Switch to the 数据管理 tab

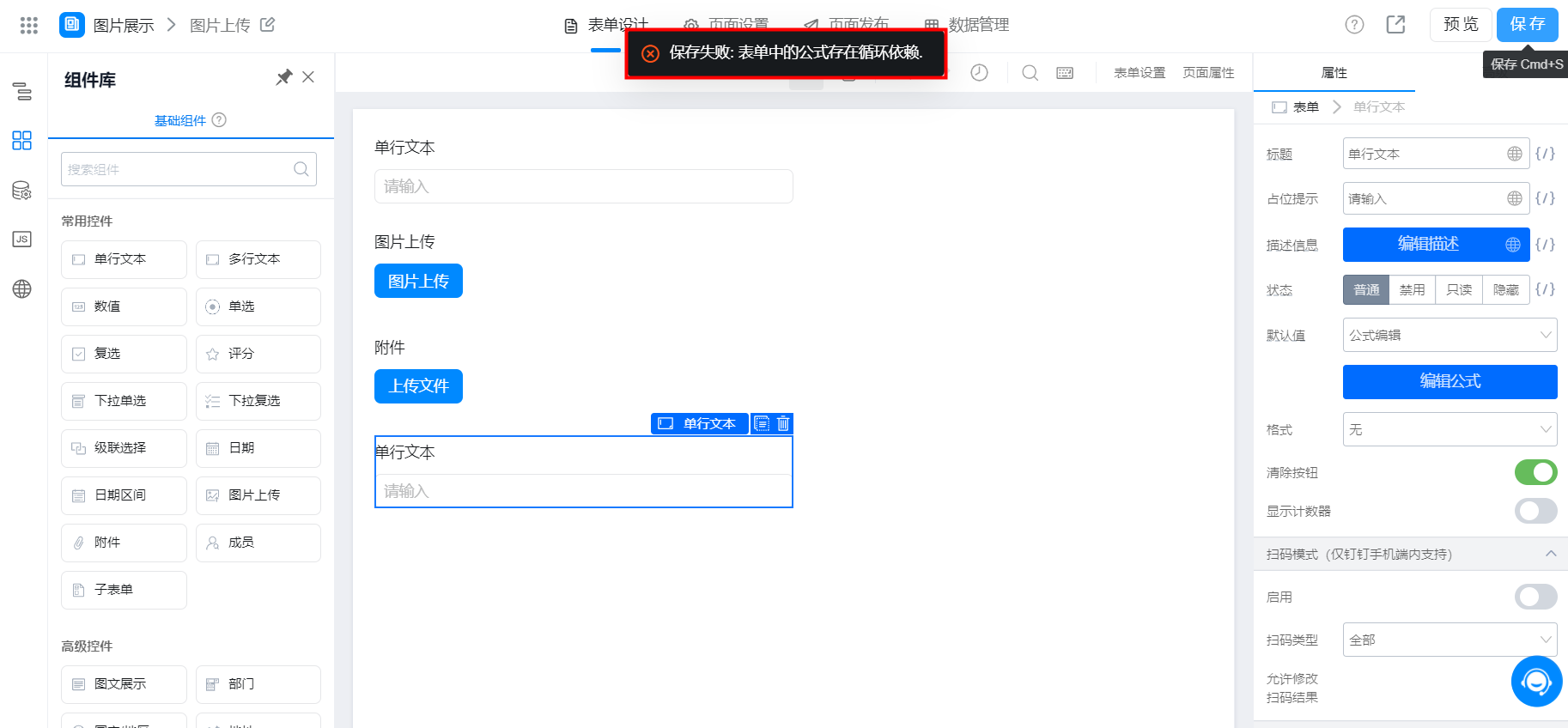(x=967, y=25)
